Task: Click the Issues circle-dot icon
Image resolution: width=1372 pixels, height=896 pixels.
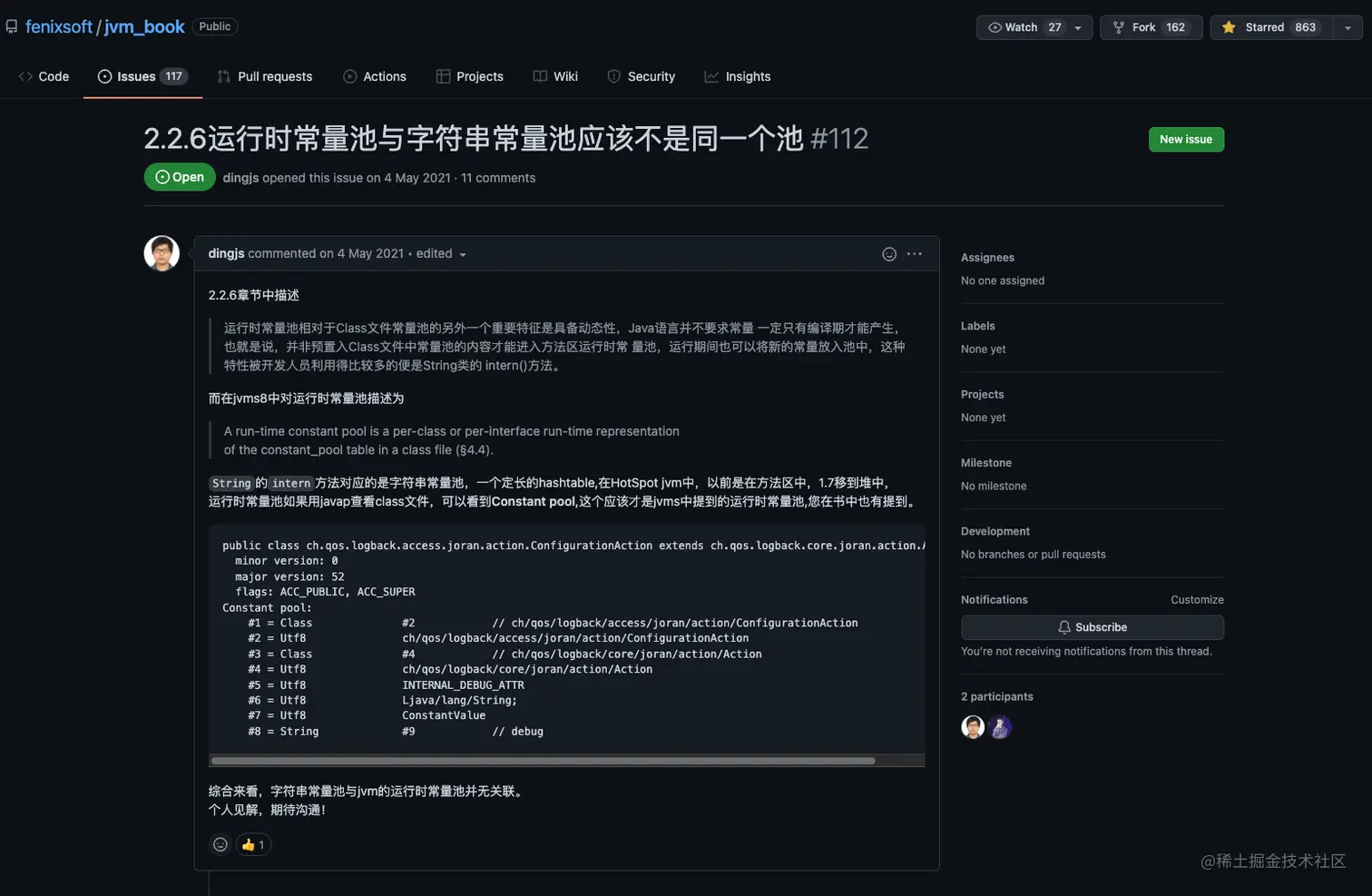Action: 104,76
